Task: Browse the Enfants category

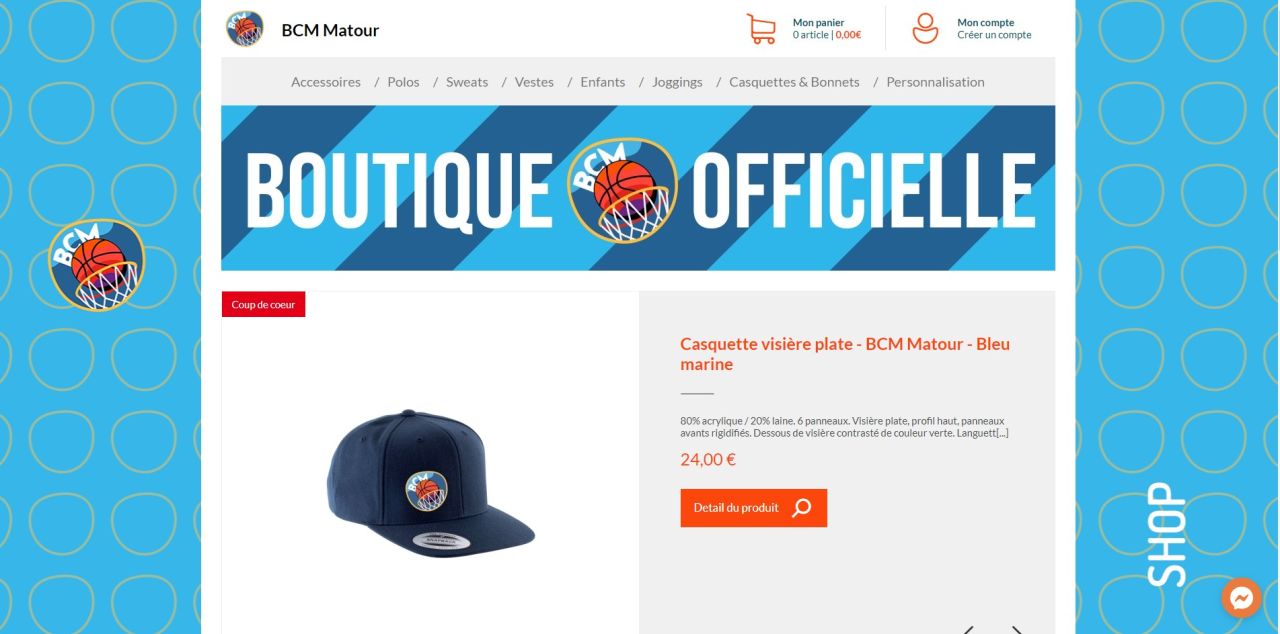Action: 603,82
